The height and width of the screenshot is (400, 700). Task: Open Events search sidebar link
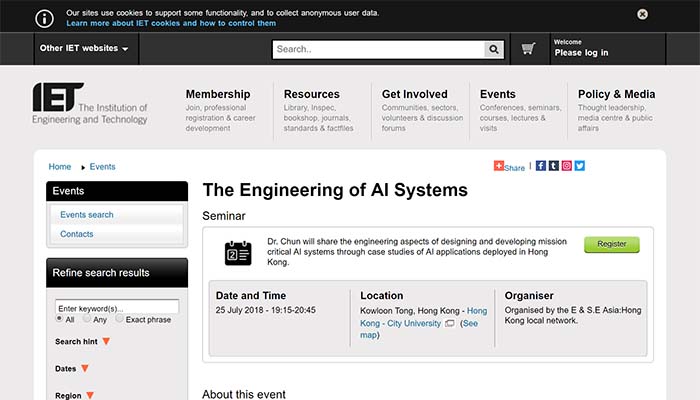point(87,214)
